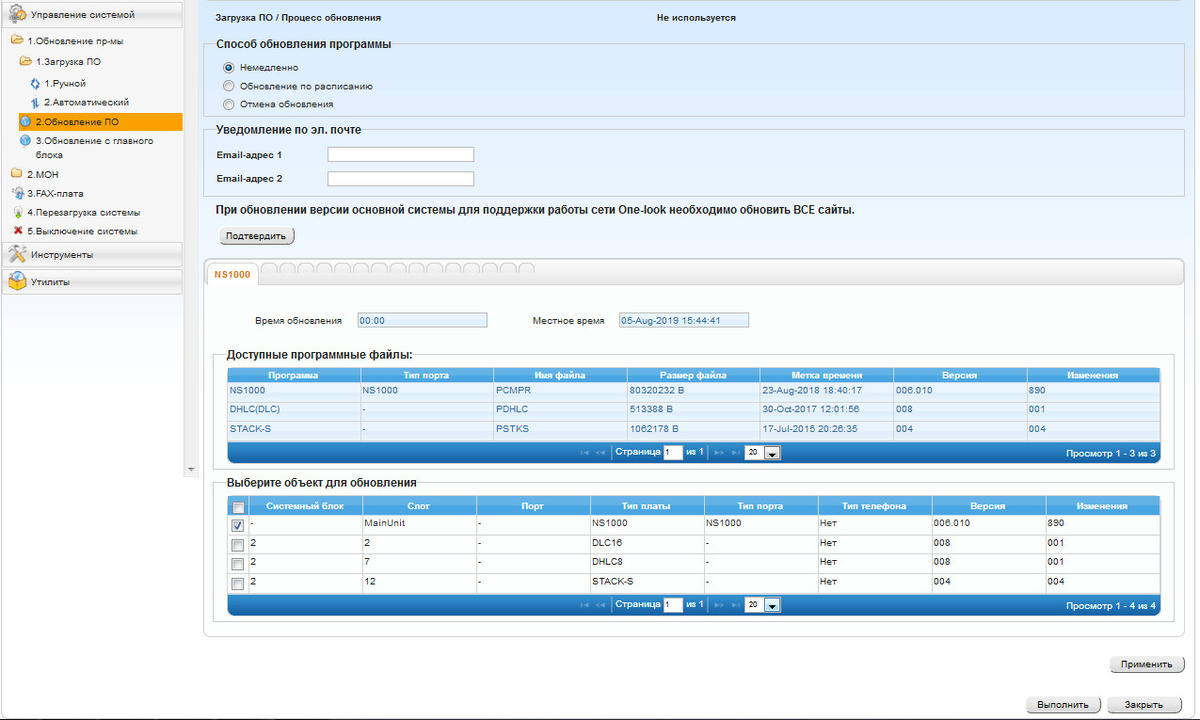Viewport: 1200px width, 720px height.
Task: Click the 1.Ручной circular arrows icon
Action: [x=36, y=83]
